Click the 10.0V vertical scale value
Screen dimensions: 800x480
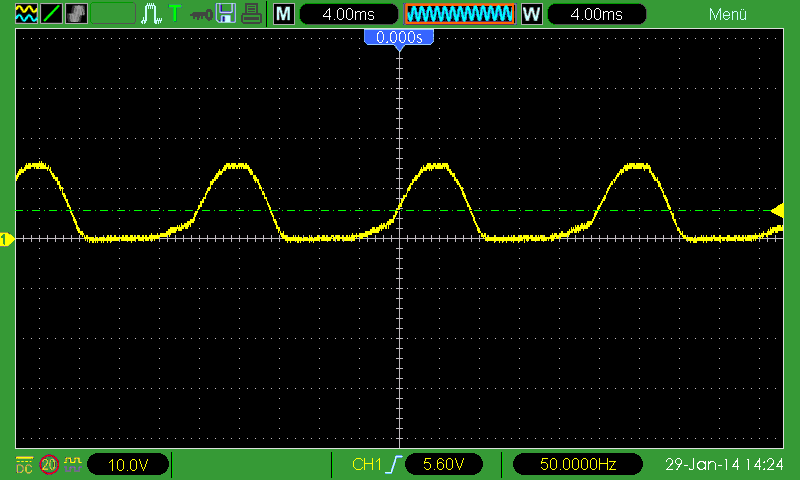[128, 465]
